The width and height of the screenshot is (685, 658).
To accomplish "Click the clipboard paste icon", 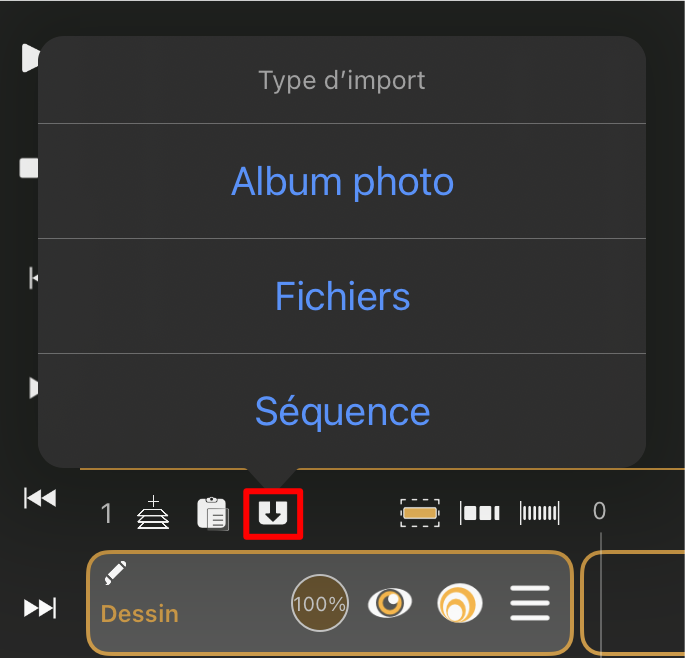I will (x=213, y=513).
